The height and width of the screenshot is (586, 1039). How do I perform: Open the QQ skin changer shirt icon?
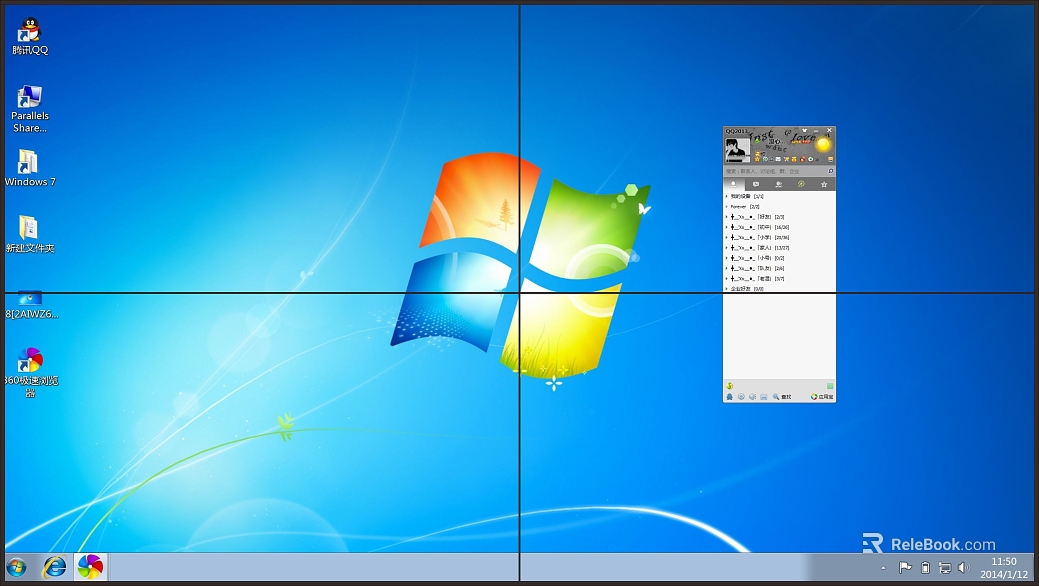[804, 131]
